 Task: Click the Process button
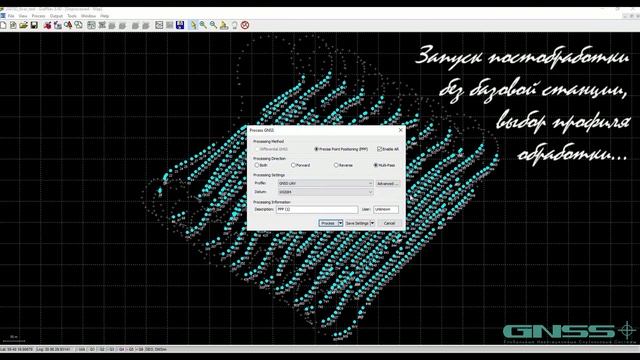328,223
